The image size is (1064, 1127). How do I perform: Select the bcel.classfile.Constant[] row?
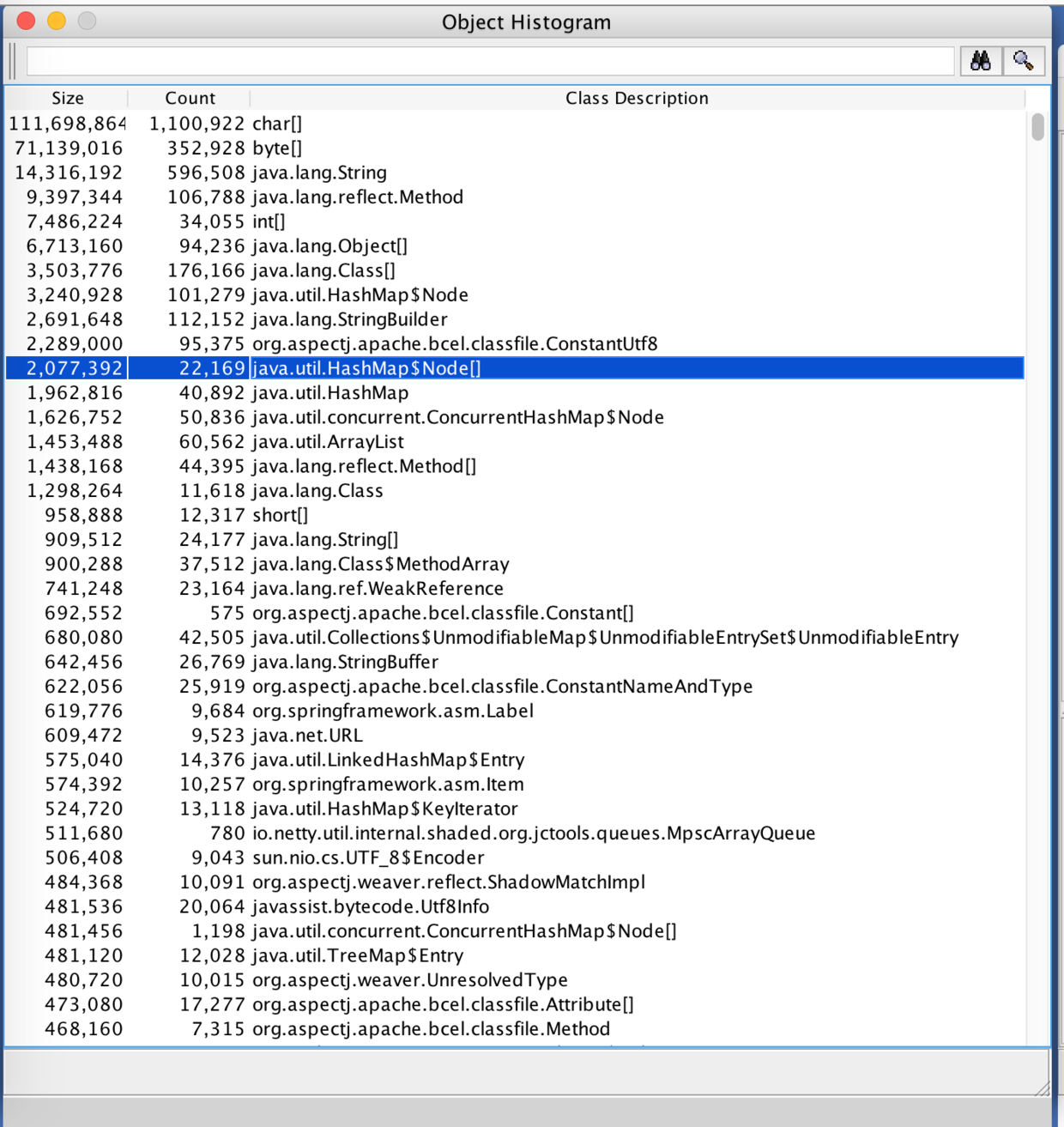[515, 613]
